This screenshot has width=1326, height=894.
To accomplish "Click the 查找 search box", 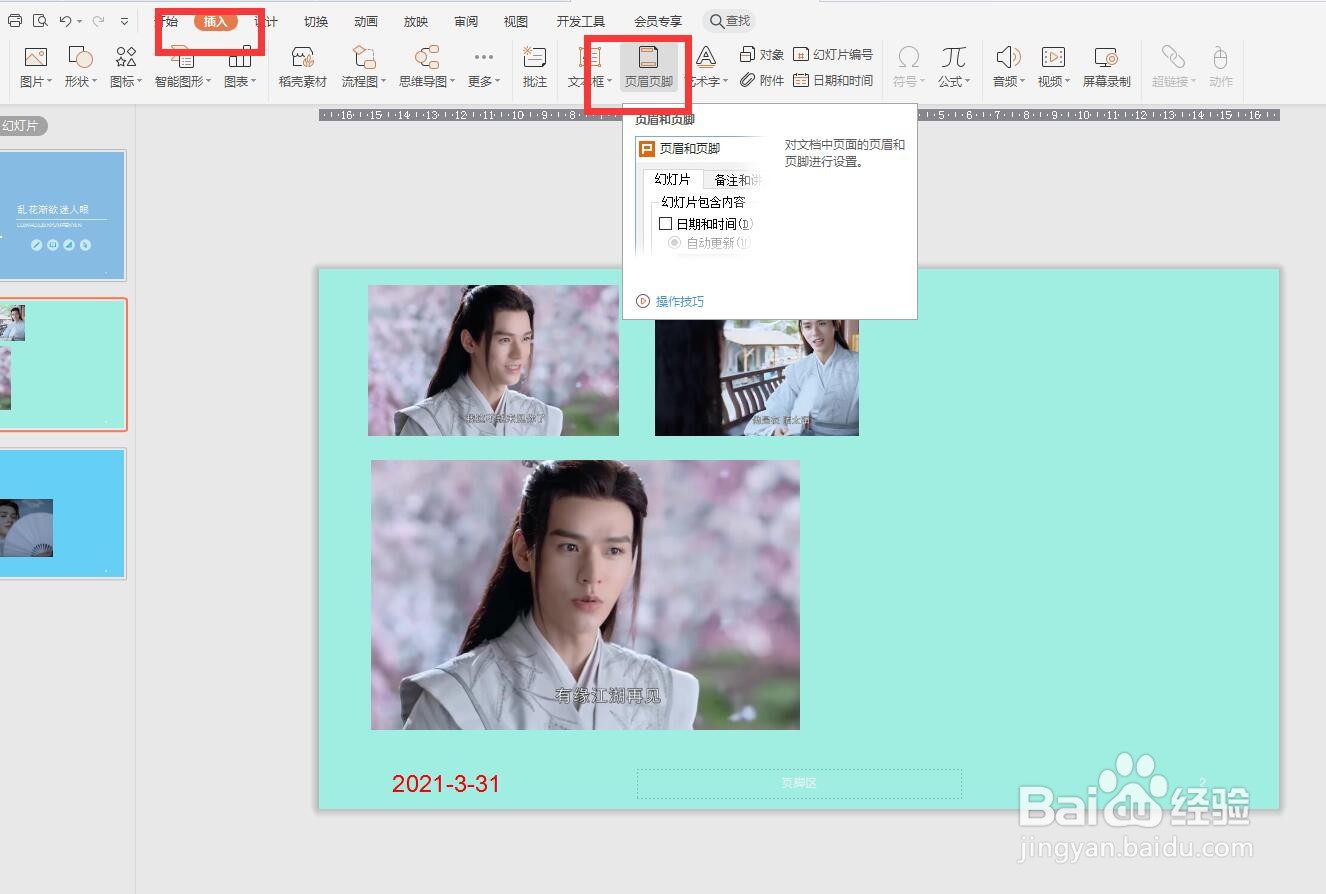I will click(730, 21).
